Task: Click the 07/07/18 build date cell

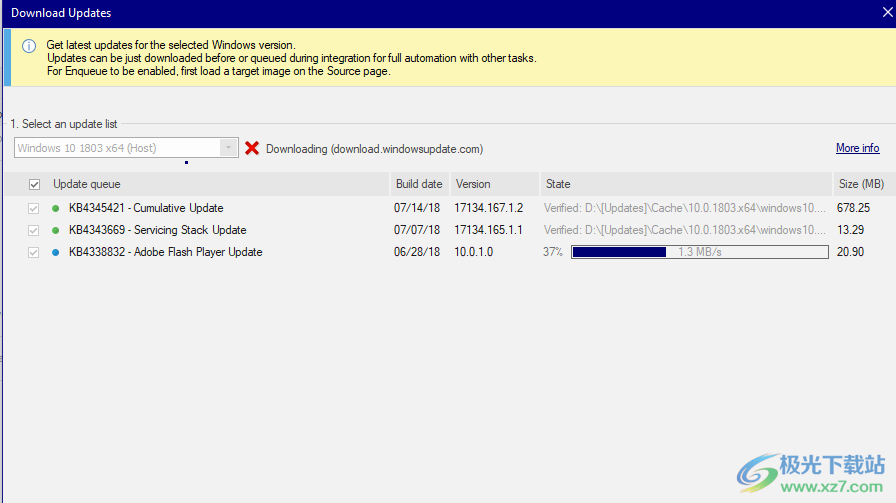Action: point(417,230)
